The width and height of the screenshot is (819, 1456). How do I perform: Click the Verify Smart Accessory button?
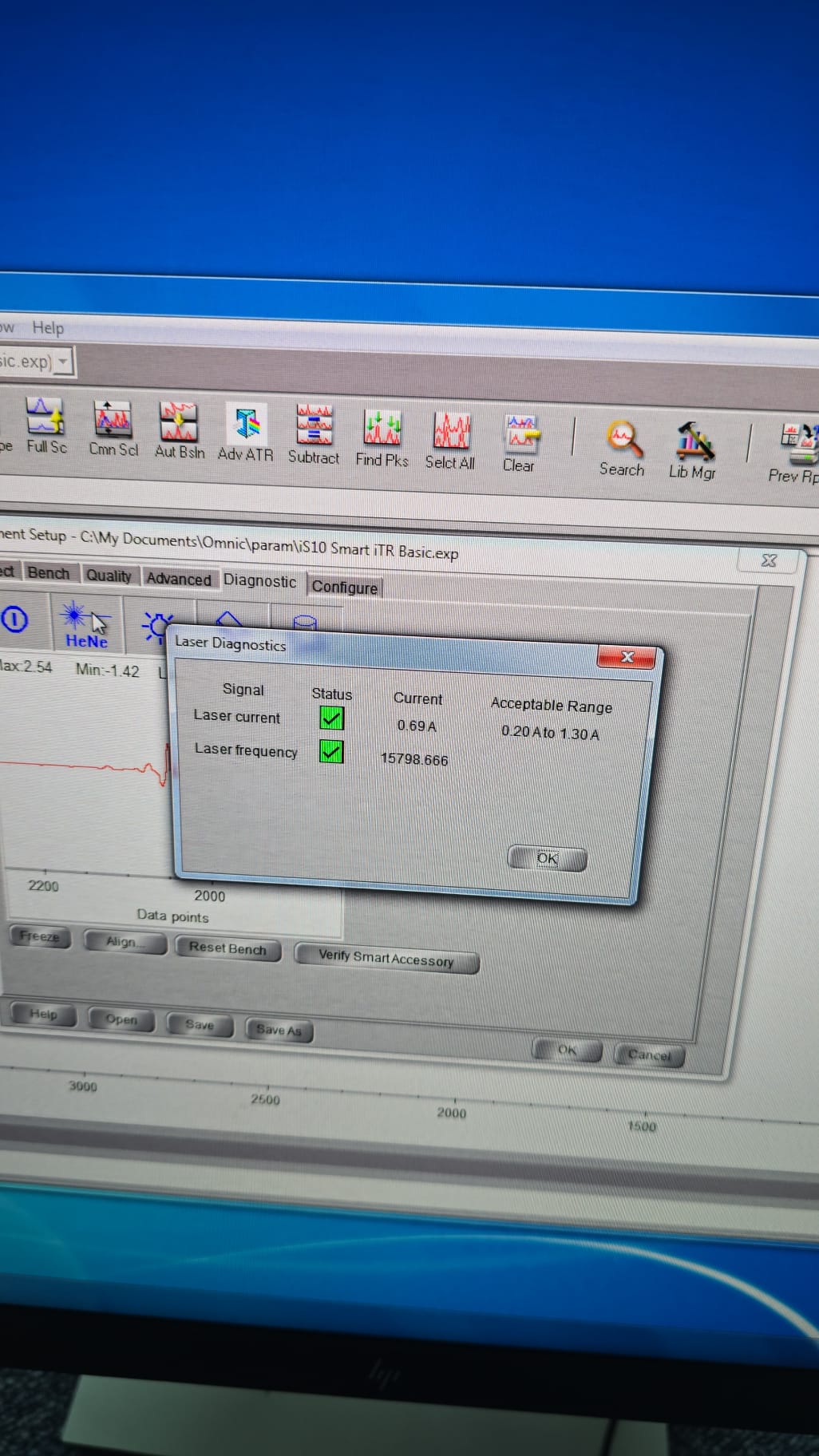click(386, 958)
